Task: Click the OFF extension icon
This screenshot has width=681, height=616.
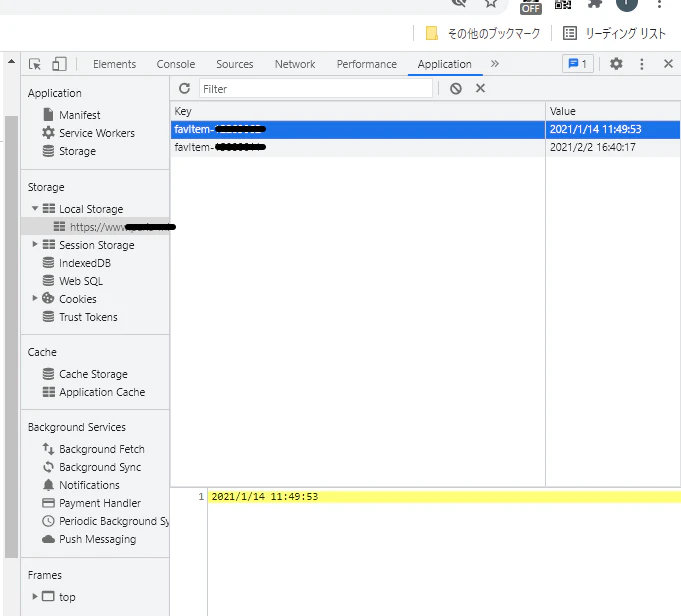Action: pyautogui.click(x=531, y=6)
